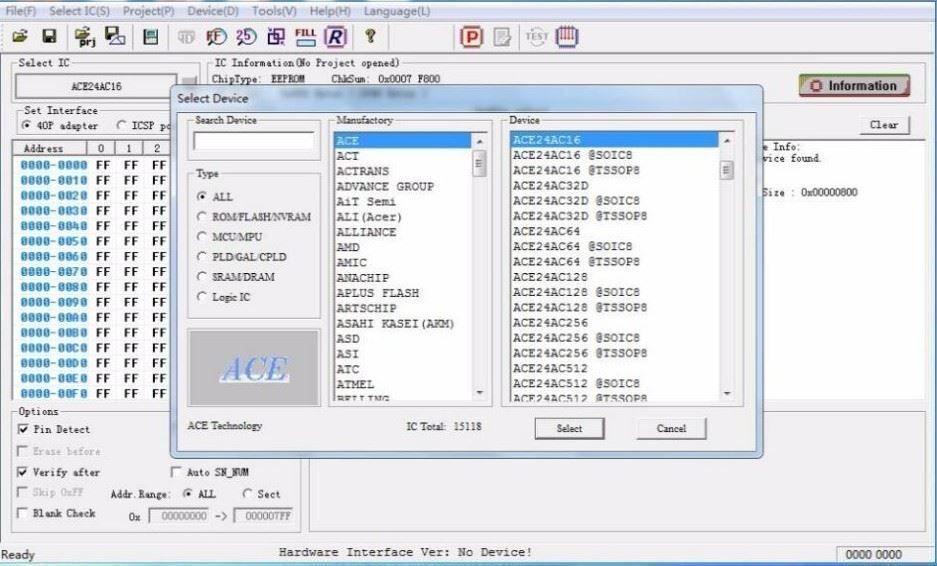Click the ACE24AC16 Select IC button
The height and width of the screenshot is (566, 937).
(96, 87)
